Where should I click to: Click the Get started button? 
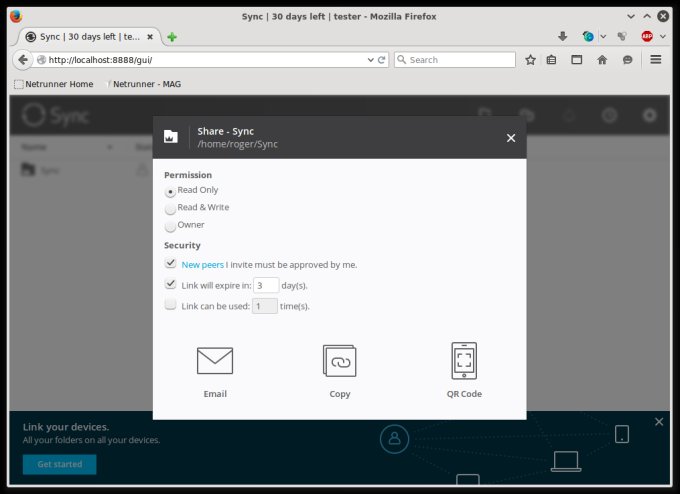59,464
